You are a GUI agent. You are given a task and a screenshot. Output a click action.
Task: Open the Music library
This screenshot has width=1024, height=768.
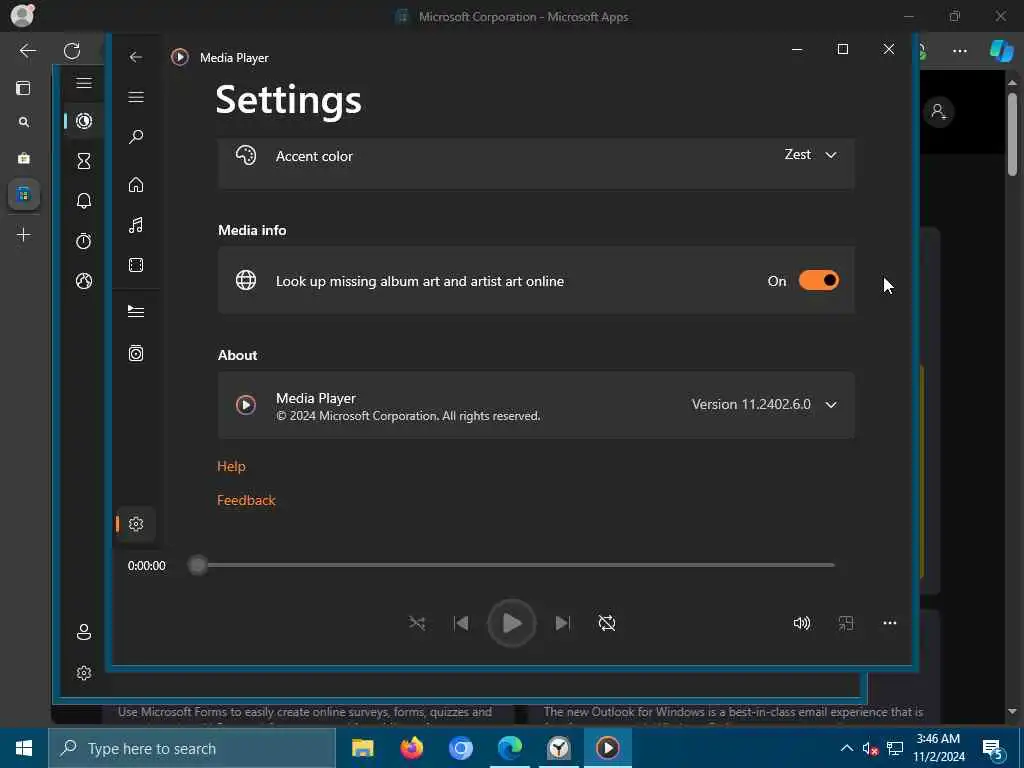point(136,225)
